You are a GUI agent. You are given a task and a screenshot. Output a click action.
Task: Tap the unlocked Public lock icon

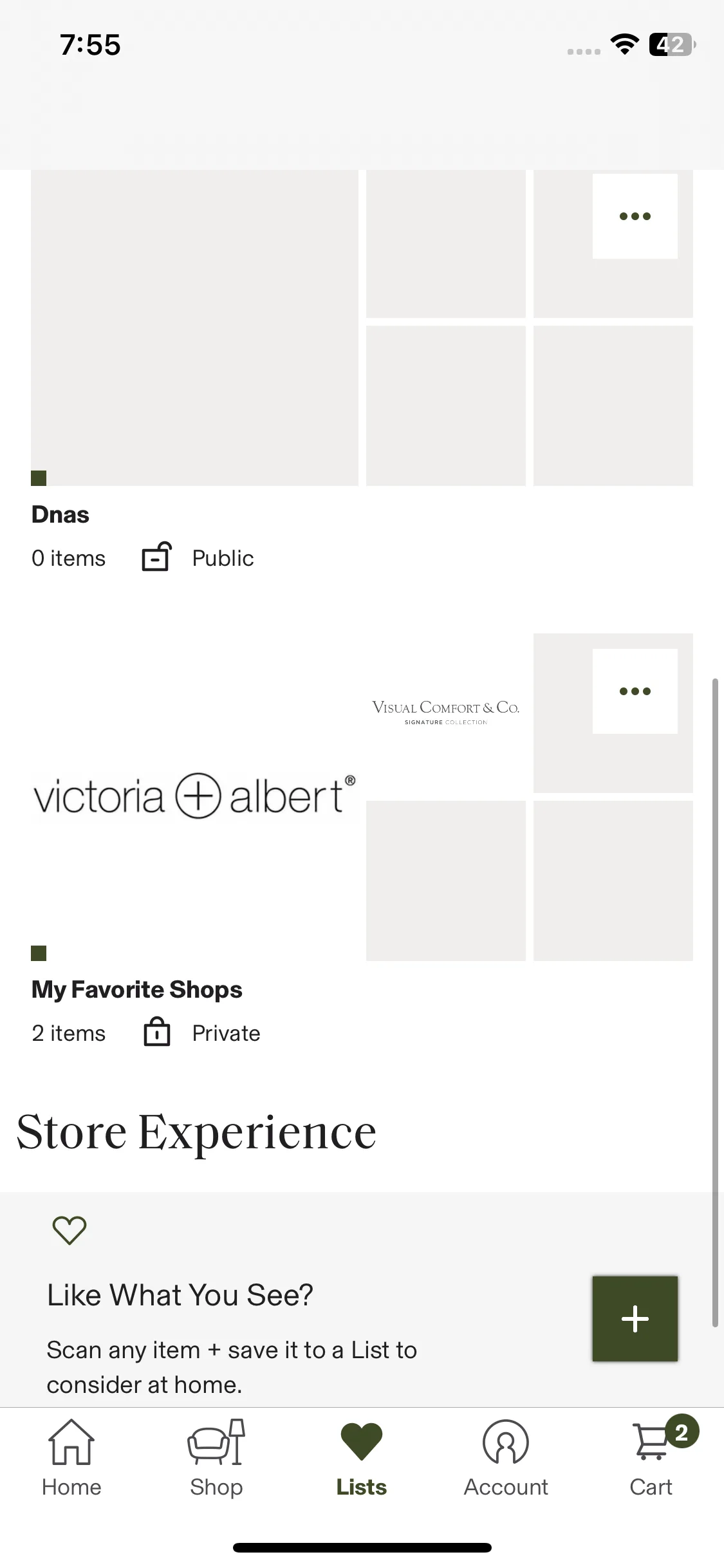tap(156, 557)
